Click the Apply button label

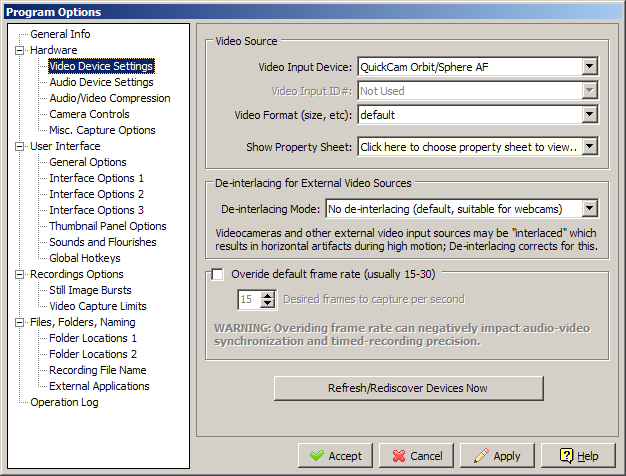click(x=507, y=456)
